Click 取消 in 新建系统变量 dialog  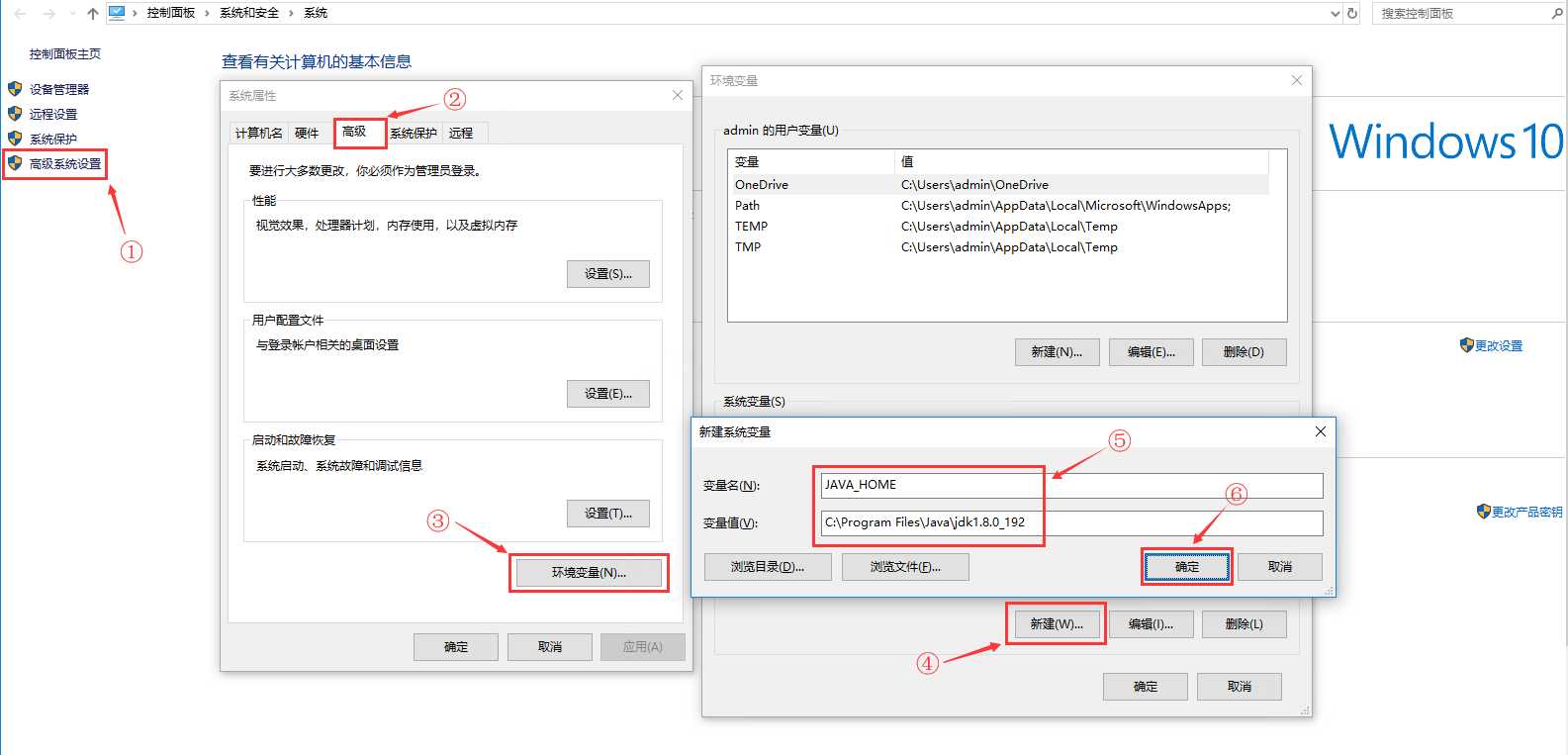click(x=1280, y=567)
